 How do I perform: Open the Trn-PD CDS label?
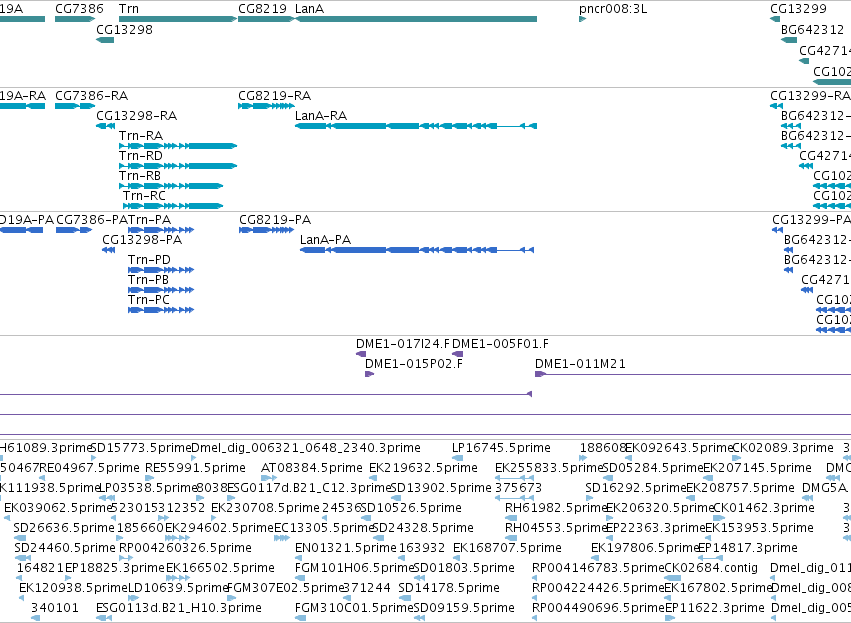[149, 260]
